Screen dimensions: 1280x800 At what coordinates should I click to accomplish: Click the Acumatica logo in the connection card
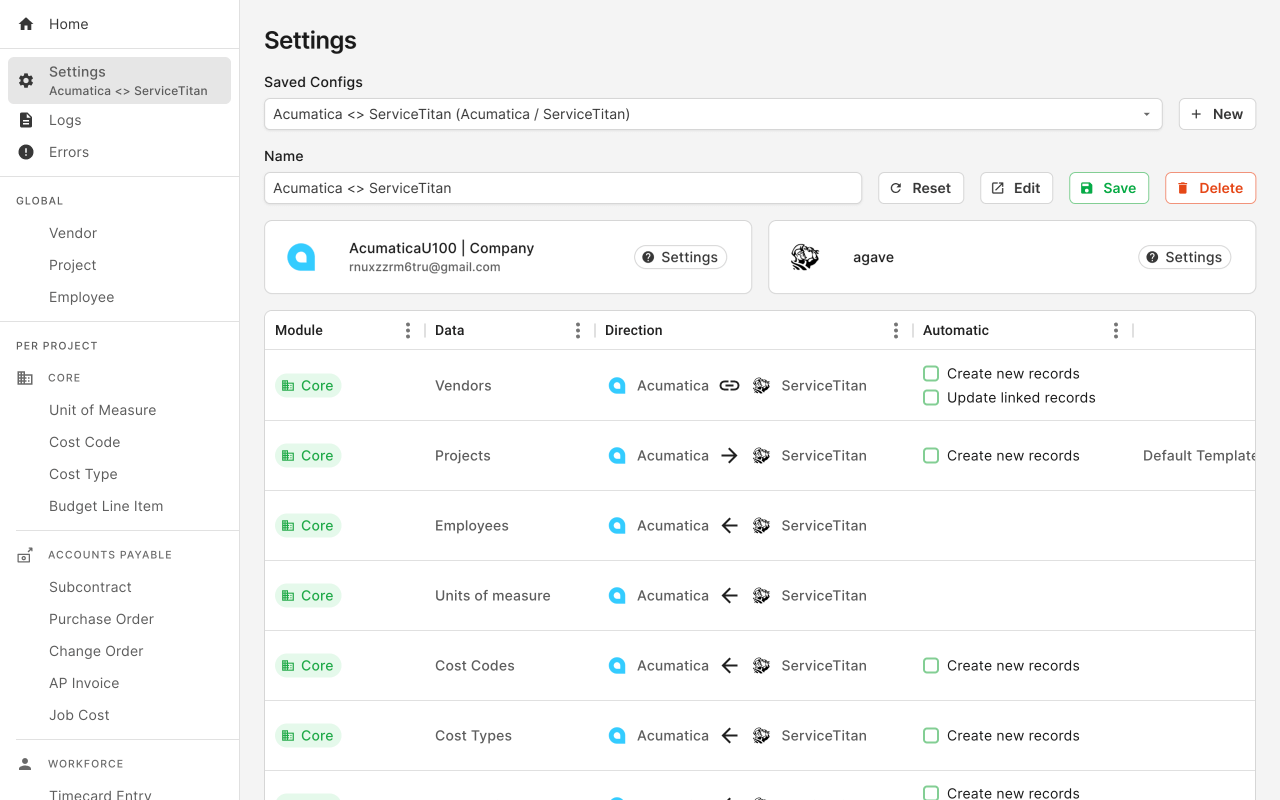tap(301, 257)
